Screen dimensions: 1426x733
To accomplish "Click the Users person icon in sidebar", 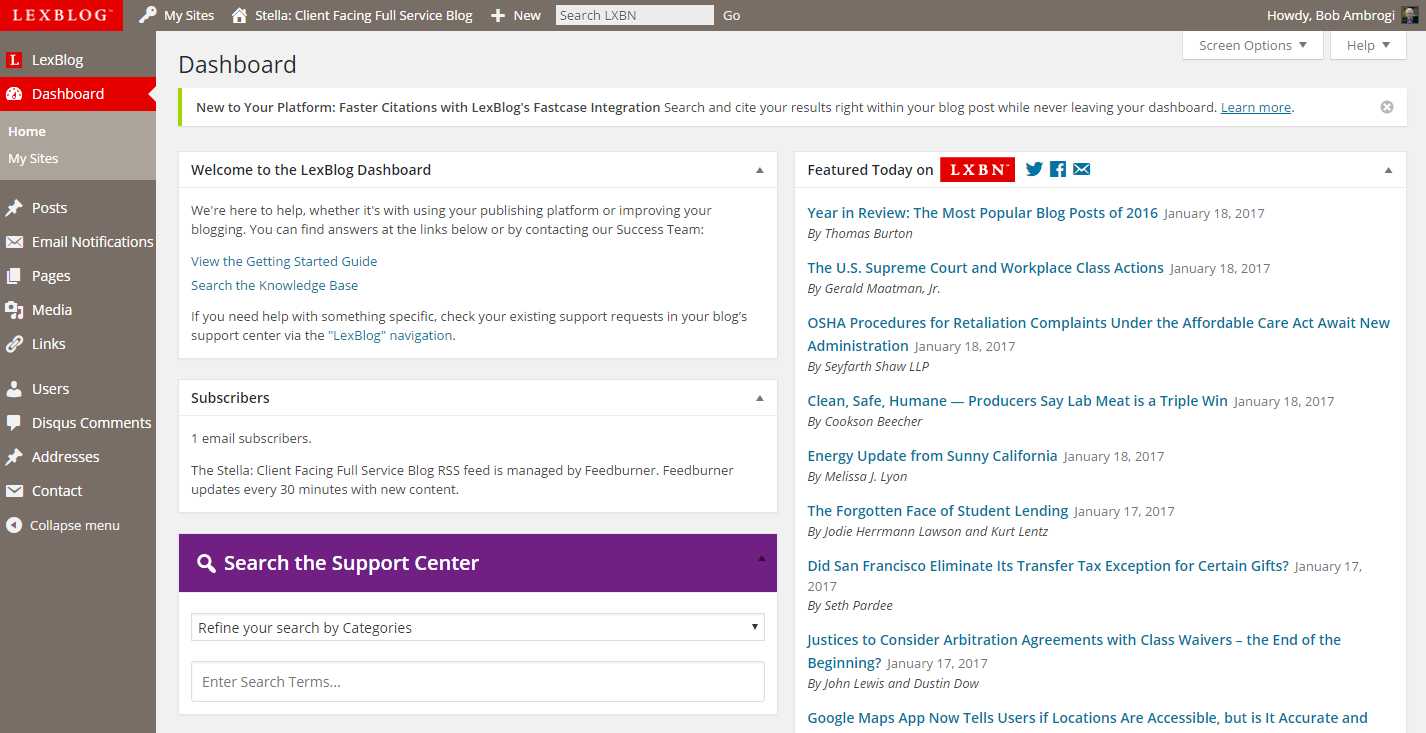I will pos(14,389).
